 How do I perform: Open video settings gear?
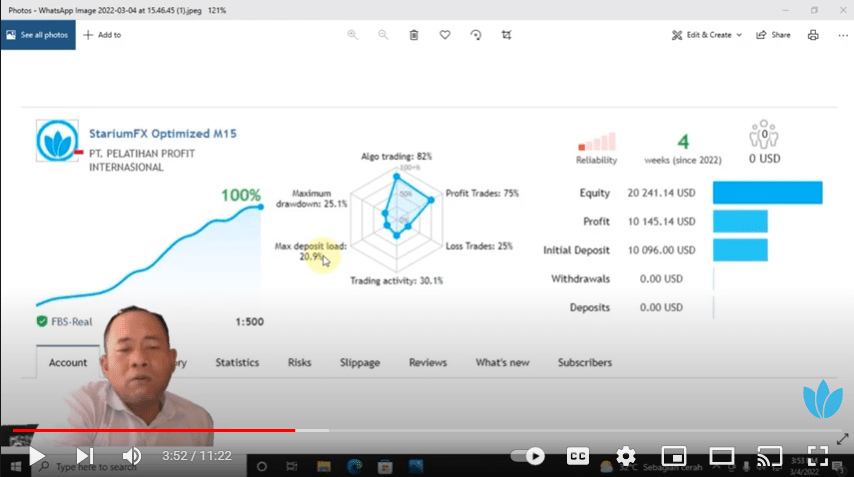pos(626,456)
